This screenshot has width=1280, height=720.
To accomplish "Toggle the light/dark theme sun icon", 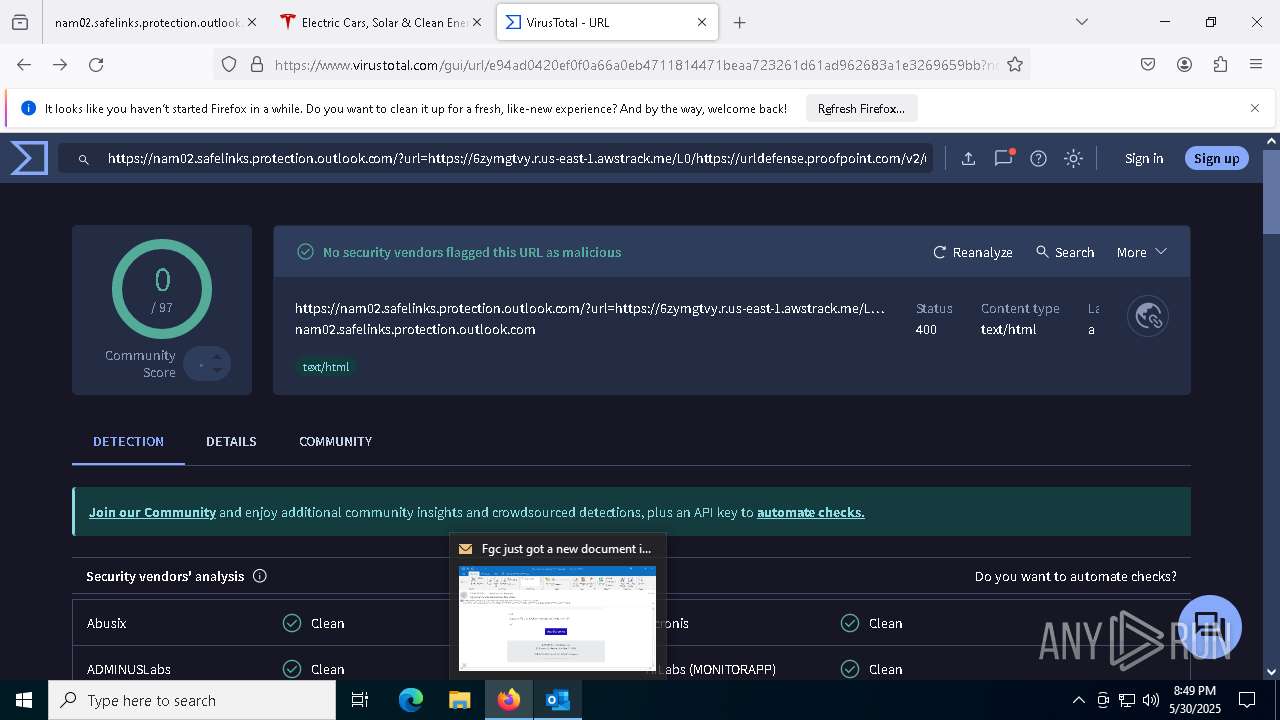I will click(x=1073, y=158).
